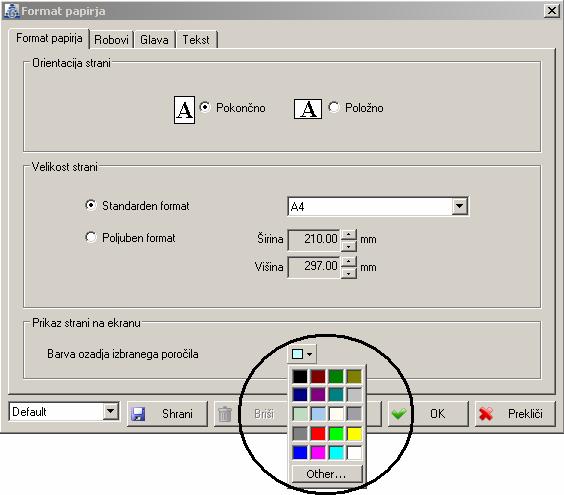Switch to the Robovi tab

[x=111, y=40]
